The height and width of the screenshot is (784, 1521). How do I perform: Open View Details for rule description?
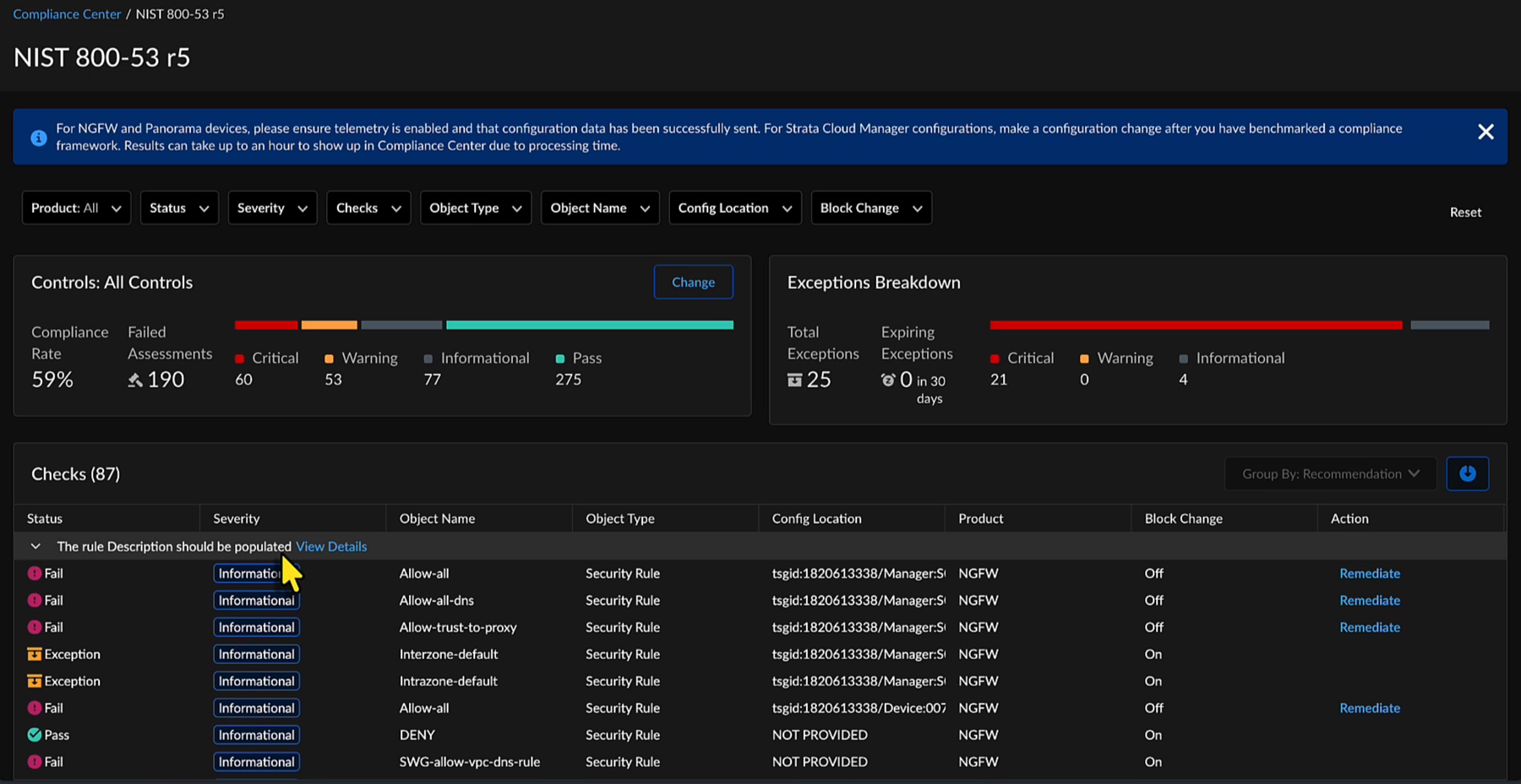[331, 547]
